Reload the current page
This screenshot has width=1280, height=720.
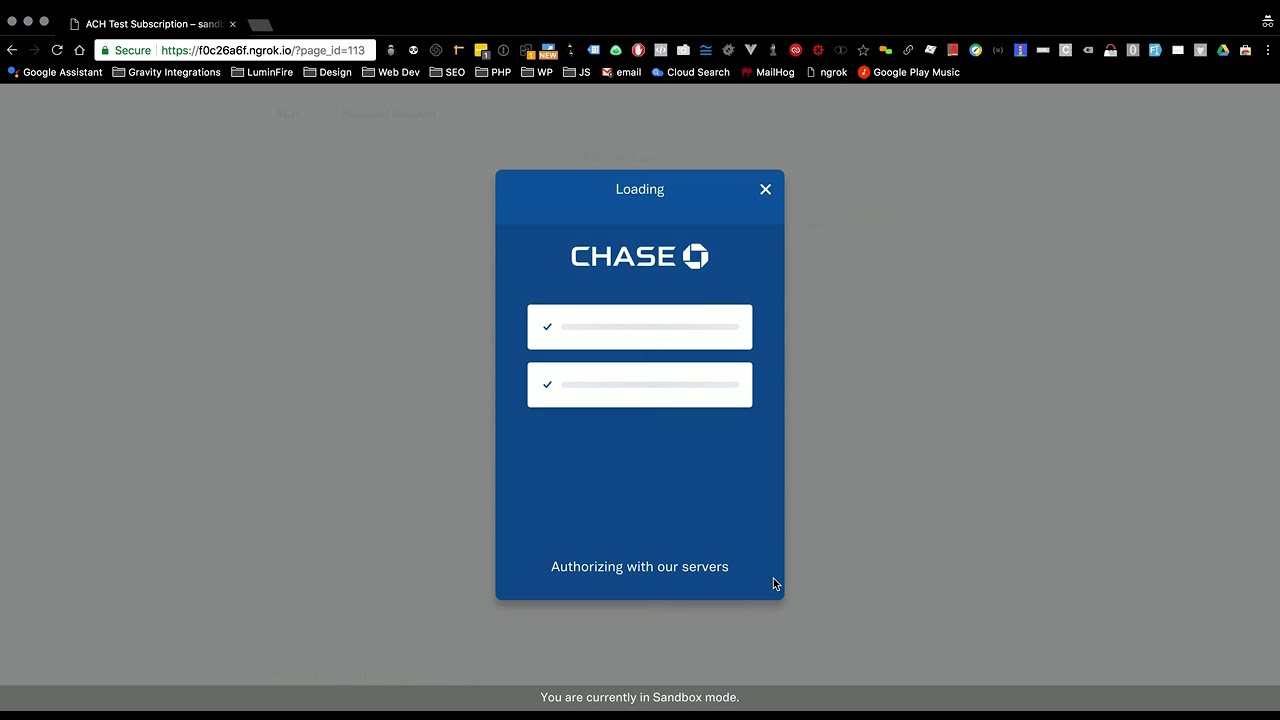click(x=57, y=50)
